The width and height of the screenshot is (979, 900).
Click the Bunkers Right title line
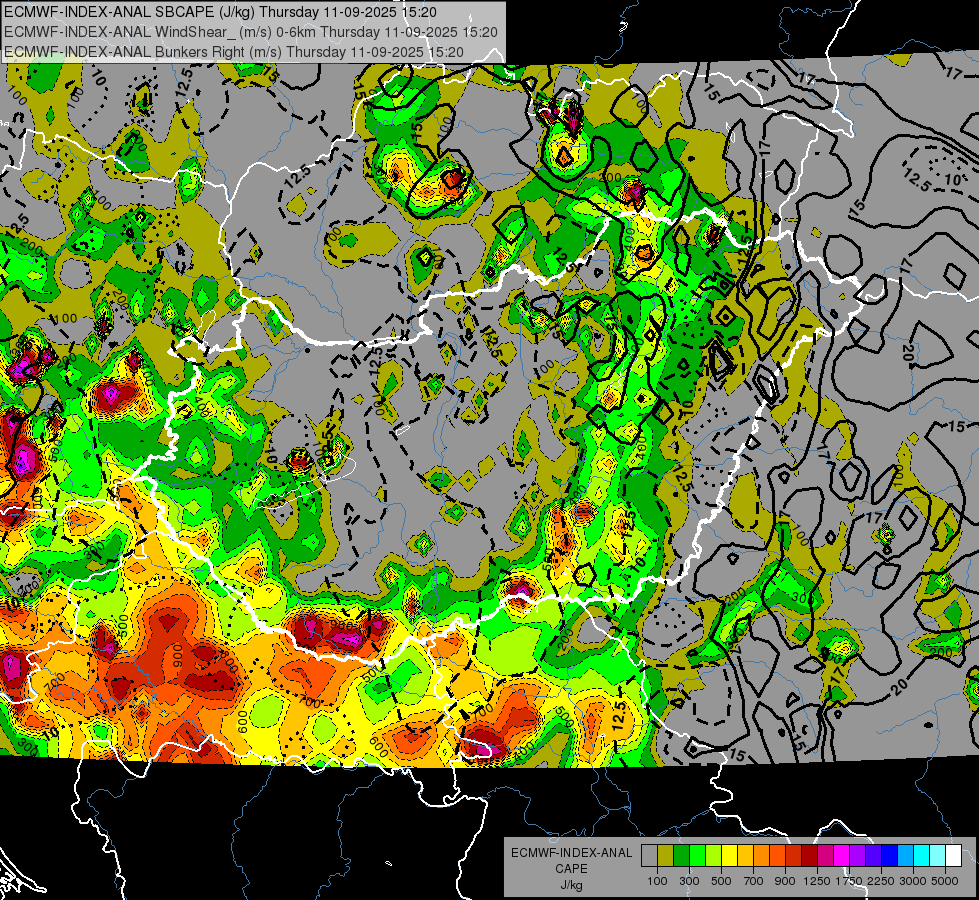[234, 51]
